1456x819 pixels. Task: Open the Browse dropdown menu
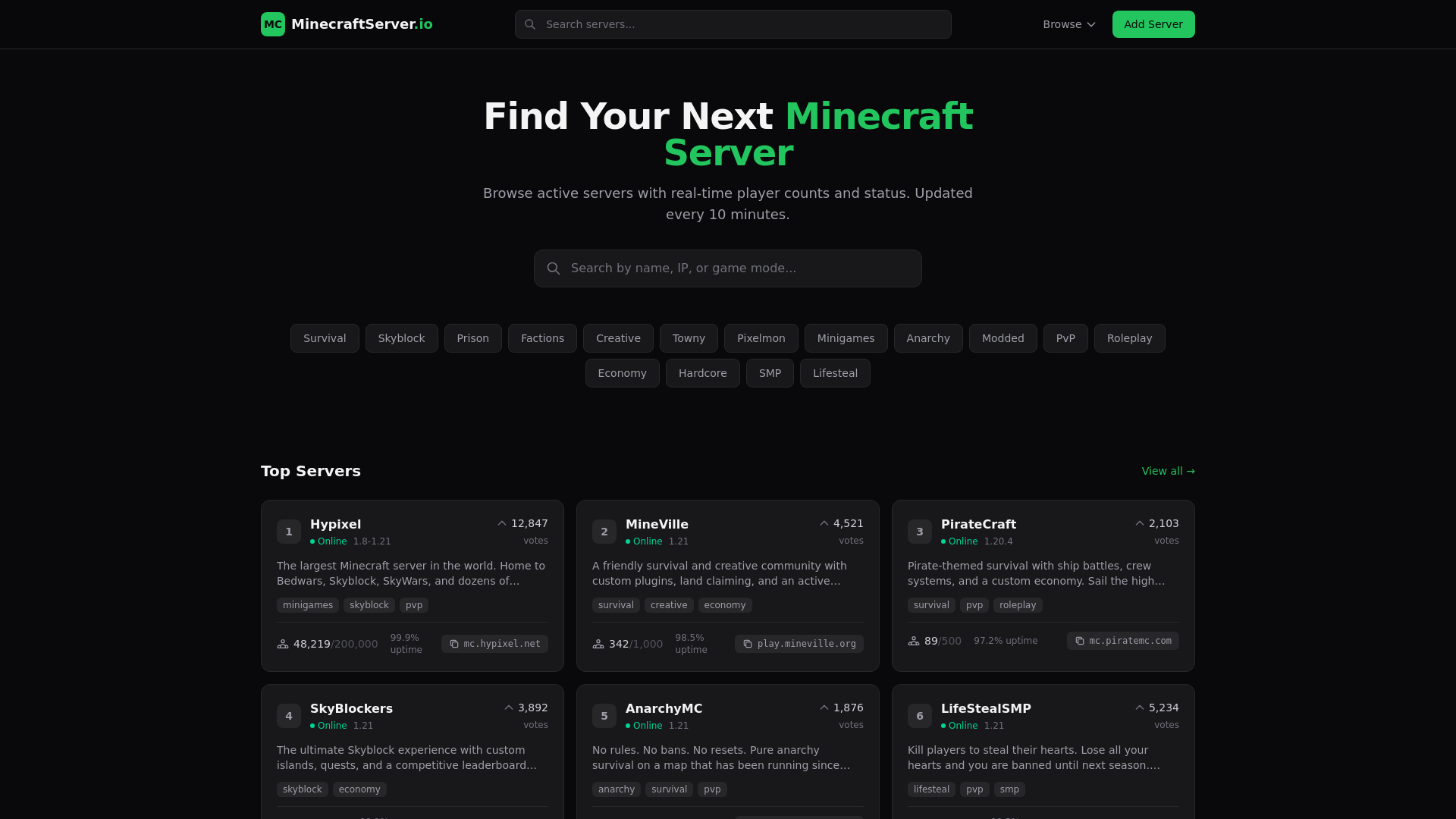coord(1069,24)
